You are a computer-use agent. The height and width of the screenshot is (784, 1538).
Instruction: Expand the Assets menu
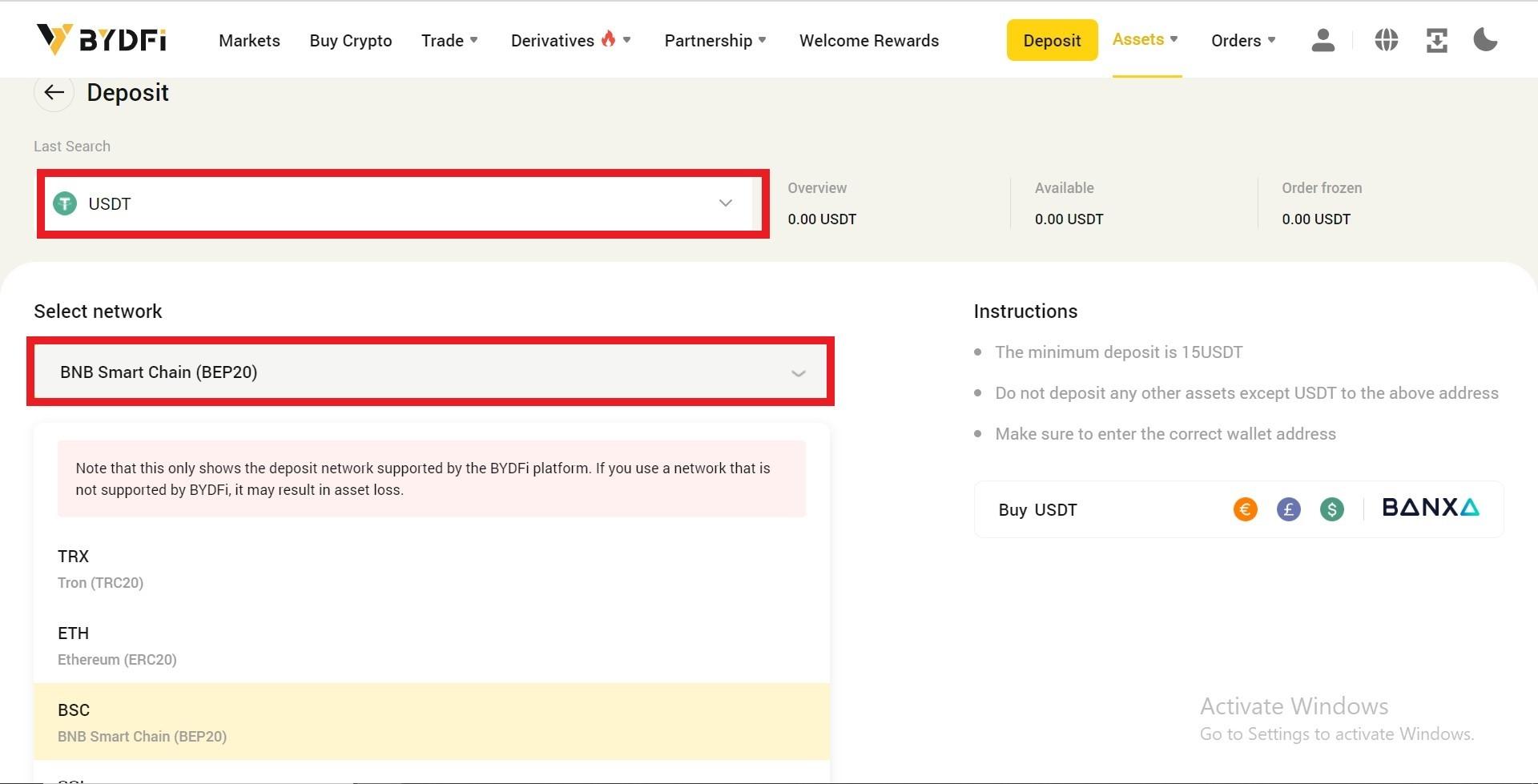click(x=1145, y=39)
